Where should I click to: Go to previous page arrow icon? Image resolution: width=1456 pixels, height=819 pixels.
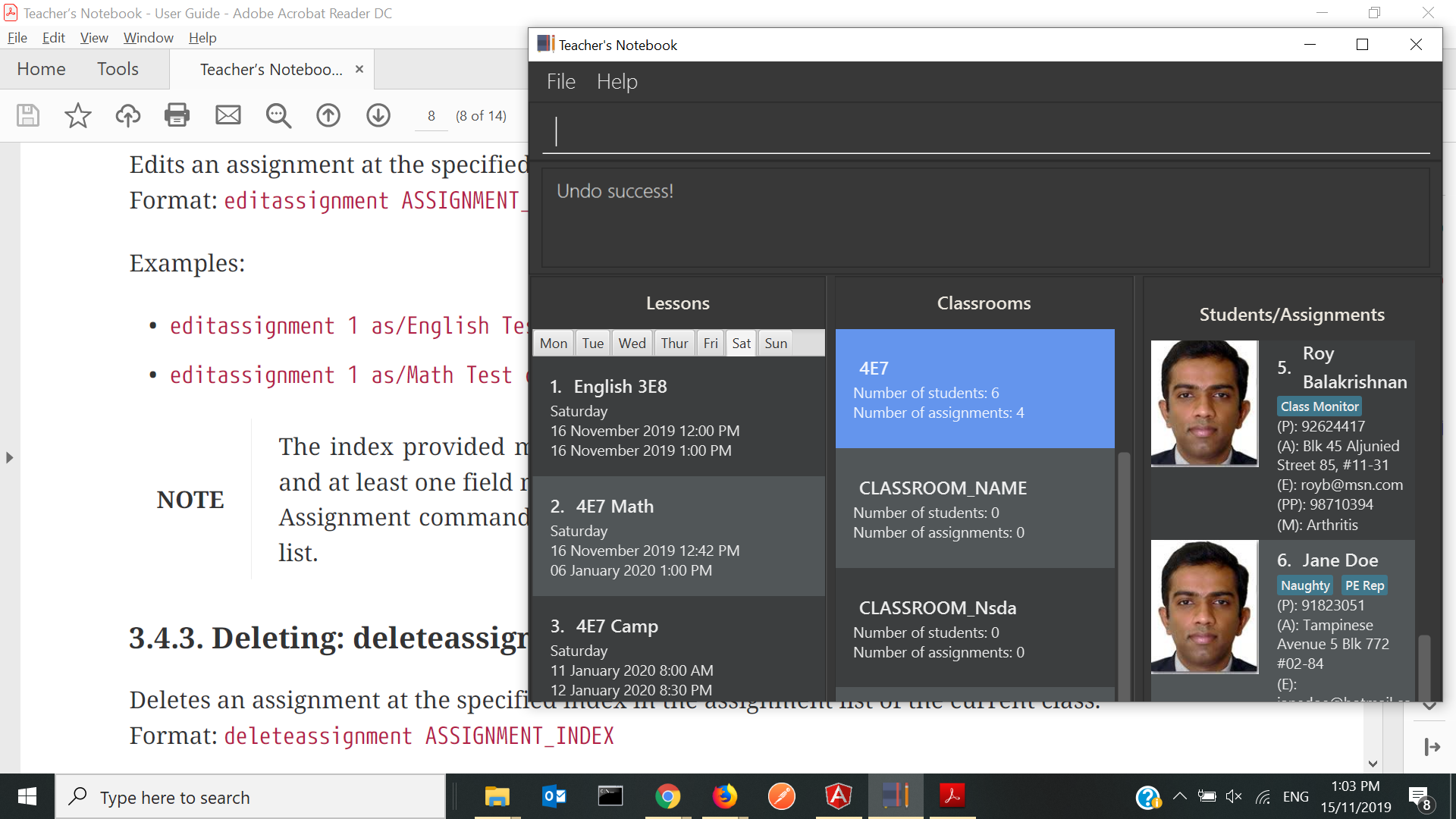(x=328, y=115)
